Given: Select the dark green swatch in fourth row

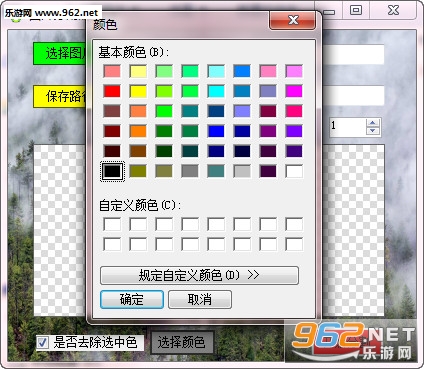Looking at the screenshot, I should point(164,131).
